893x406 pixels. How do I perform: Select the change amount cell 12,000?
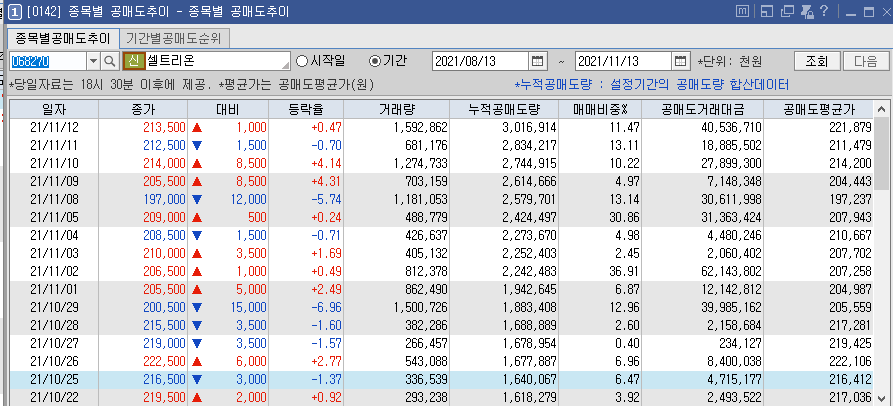[228, 199]
